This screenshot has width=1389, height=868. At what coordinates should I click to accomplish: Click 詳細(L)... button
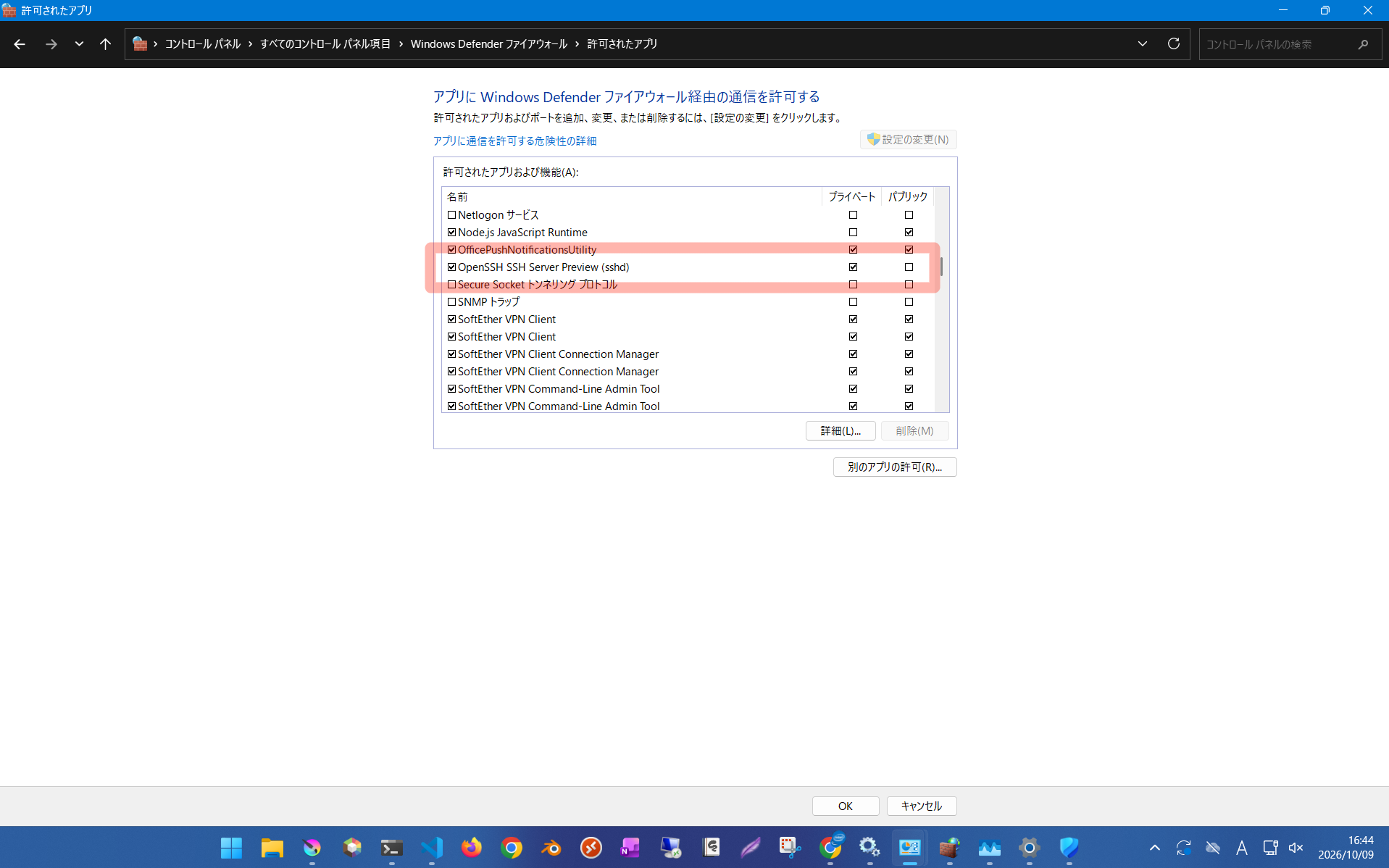point(841,431)
